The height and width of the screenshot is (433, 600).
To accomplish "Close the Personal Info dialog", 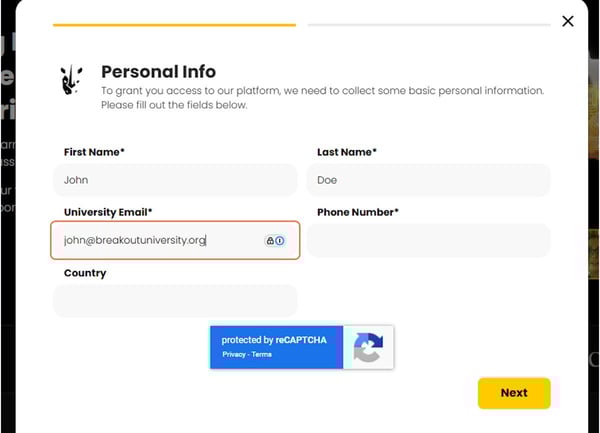I will 568,21.
